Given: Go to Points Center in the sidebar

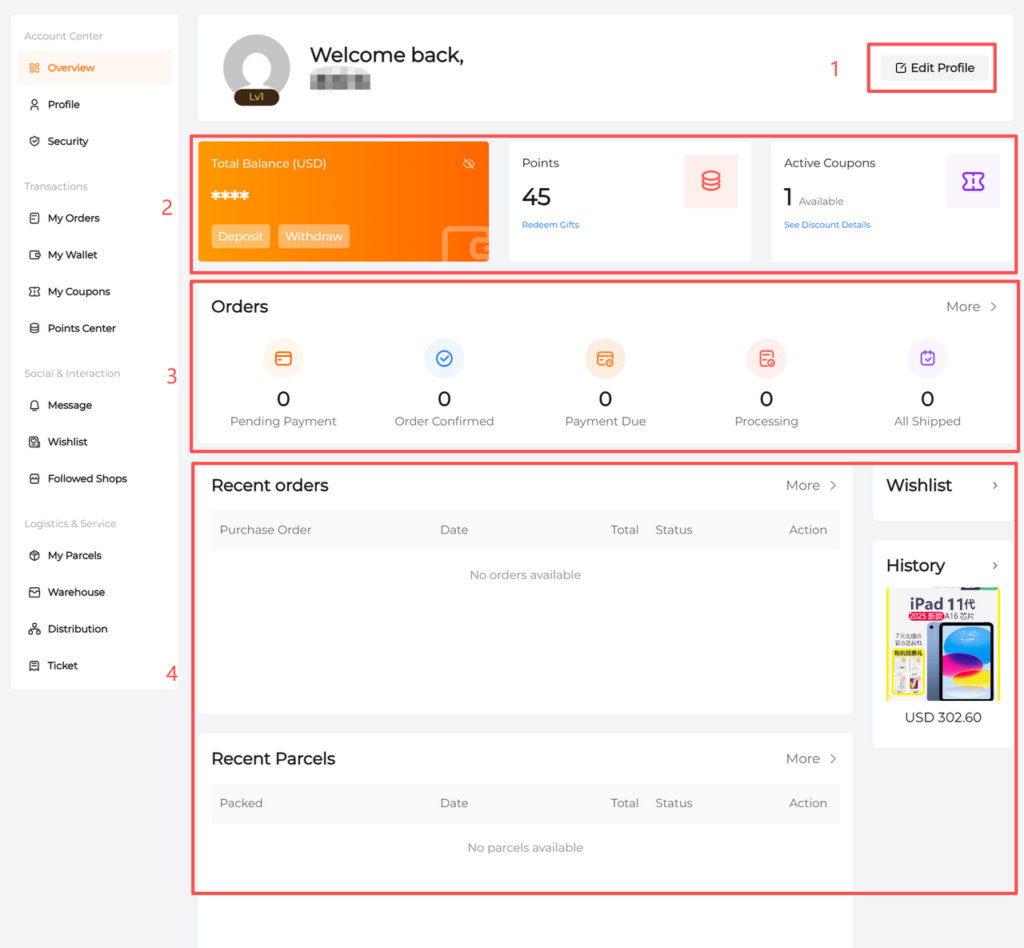Looking at the screenshot, I should pos(81,328).
